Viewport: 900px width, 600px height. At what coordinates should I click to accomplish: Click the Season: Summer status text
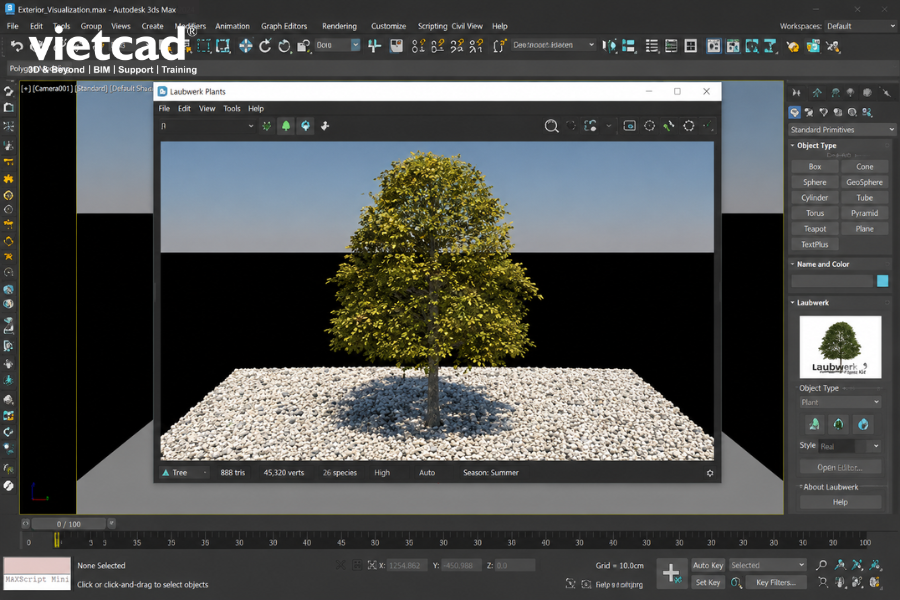tap(491, 473)
